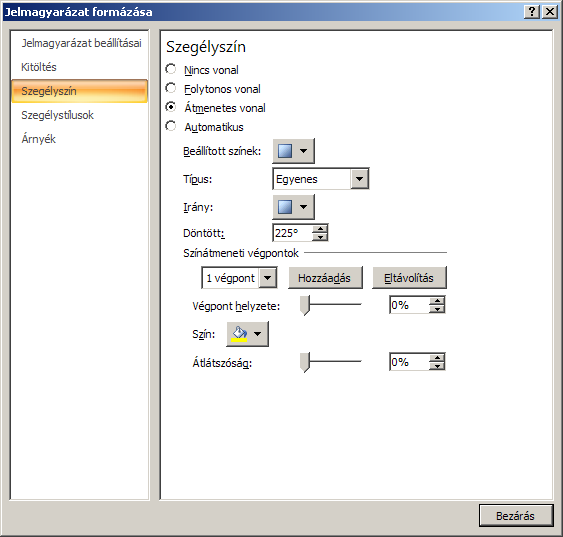Viewport: 563px width, 537px height.
Task: Open the Szín paint bucket color picker
Action: pyautogui.click(x=247, y=334)
